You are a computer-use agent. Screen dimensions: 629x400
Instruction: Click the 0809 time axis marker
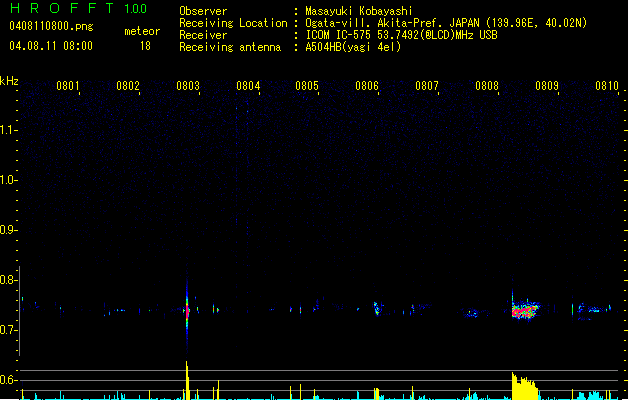click(547, 86)
